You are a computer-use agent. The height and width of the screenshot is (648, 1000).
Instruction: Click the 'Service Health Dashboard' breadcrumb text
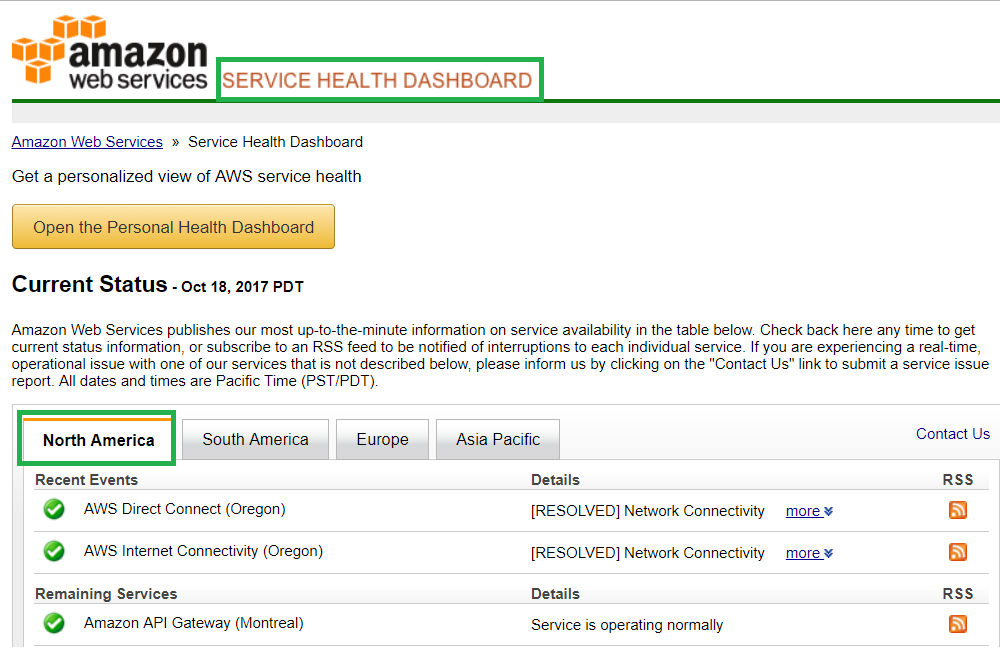point(276,142)
